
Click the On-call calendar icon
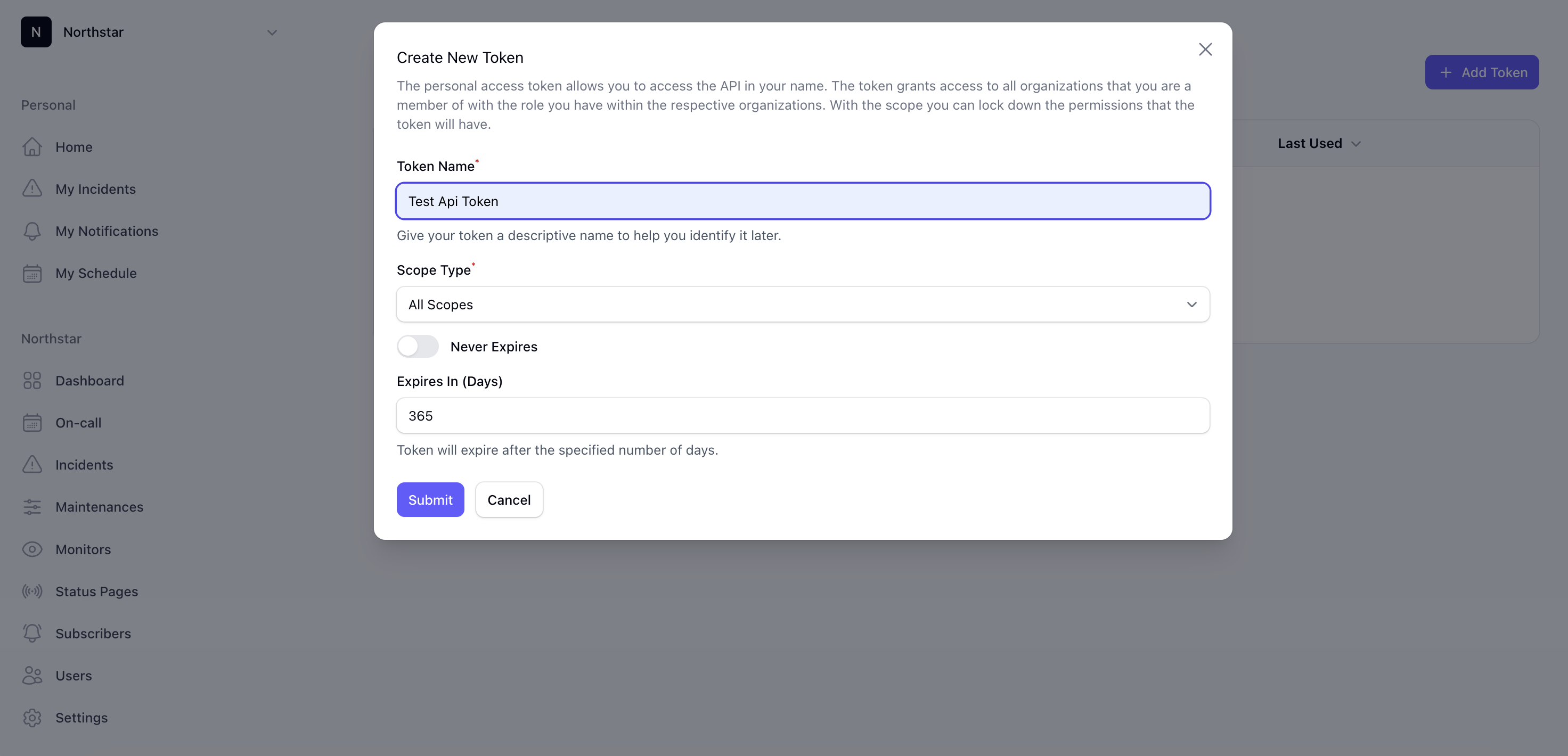coord(32,422)
